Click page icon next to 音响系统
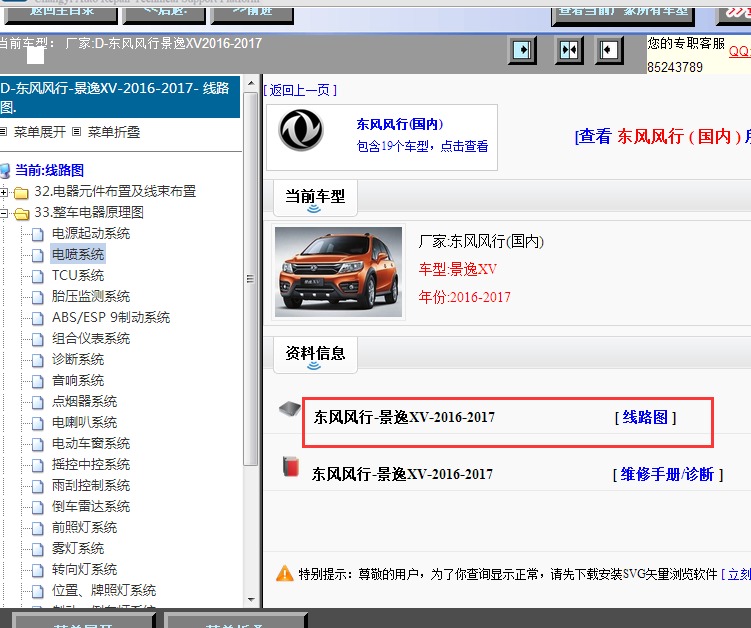Image resolution: width=751 pixels, height=628 pixels. (38, 381)
